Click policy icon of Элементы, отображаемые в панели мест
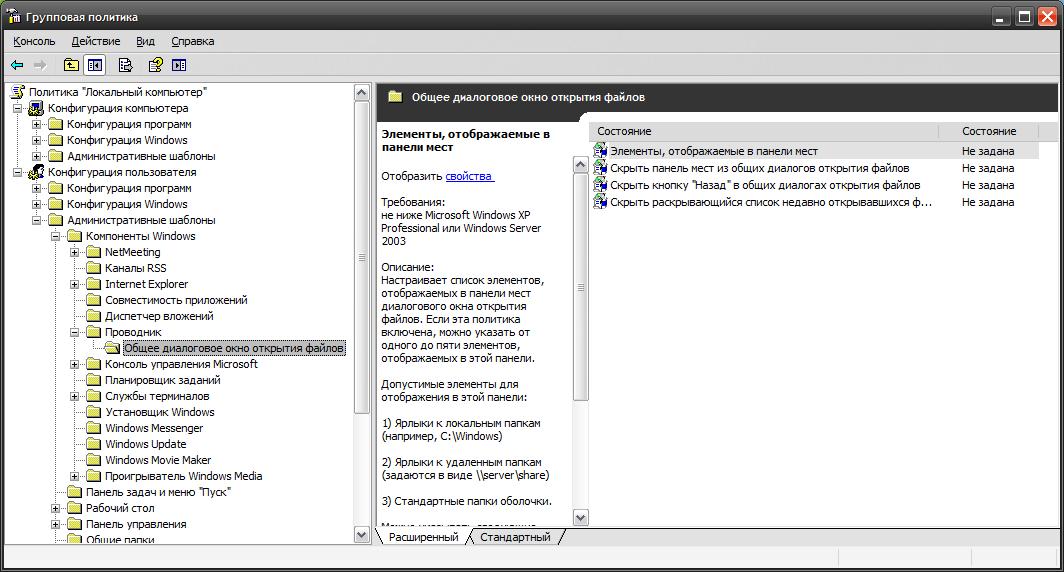1064x572 pixels. tap(601, 151)
